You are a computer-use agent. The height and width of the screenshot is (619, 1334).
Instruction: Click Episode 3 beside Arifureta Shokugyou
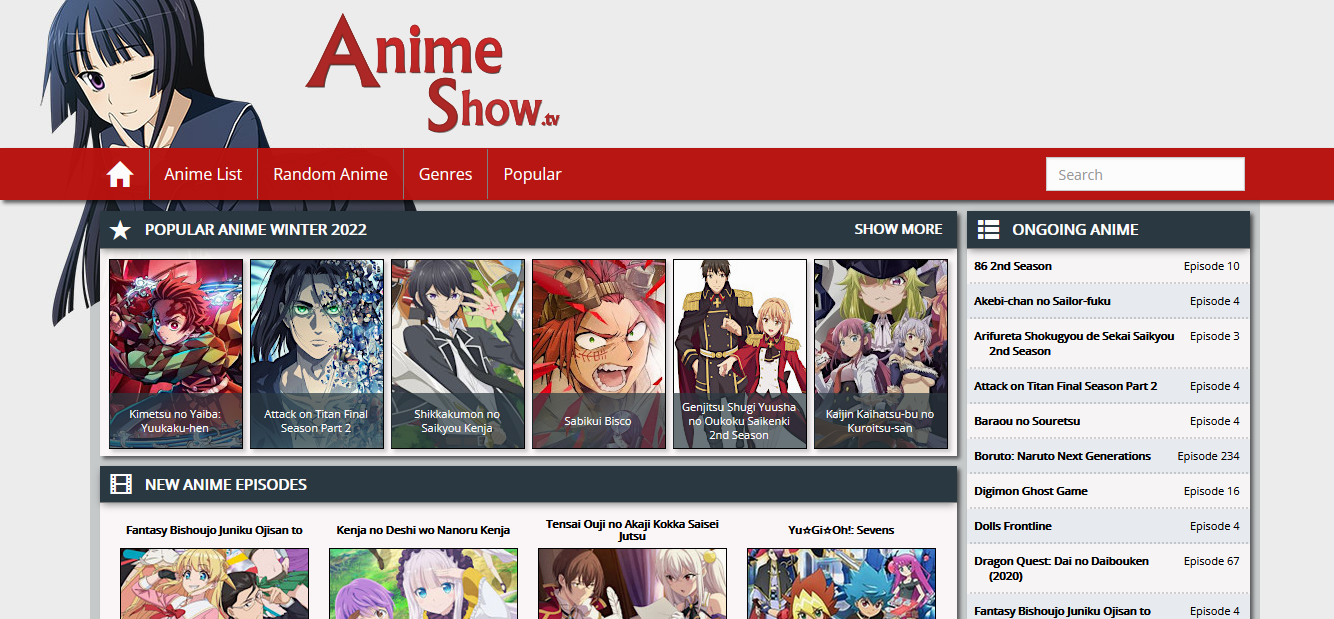point(1214,336)
